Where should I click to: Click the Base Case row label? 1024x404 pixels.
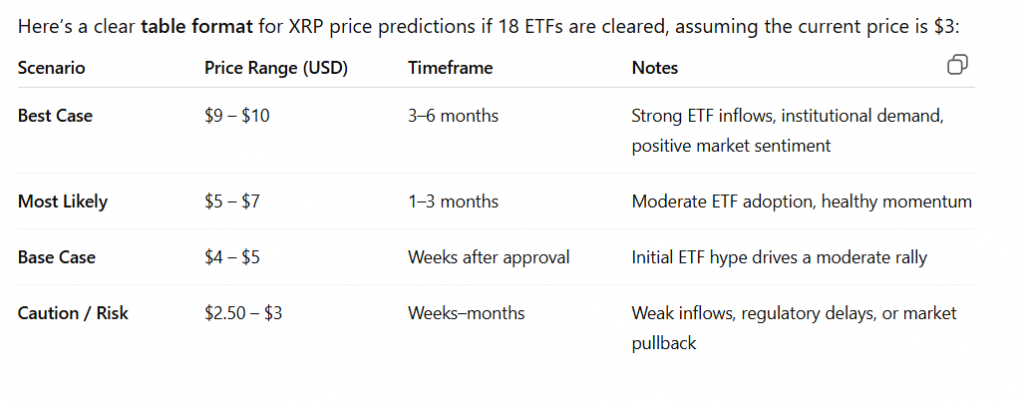[x=56, y=257]
